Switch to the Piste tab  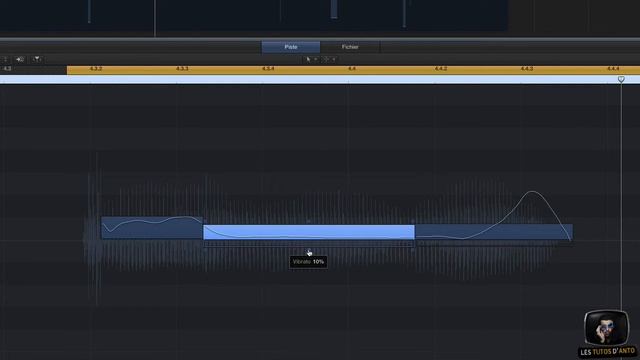pos(291,47)
